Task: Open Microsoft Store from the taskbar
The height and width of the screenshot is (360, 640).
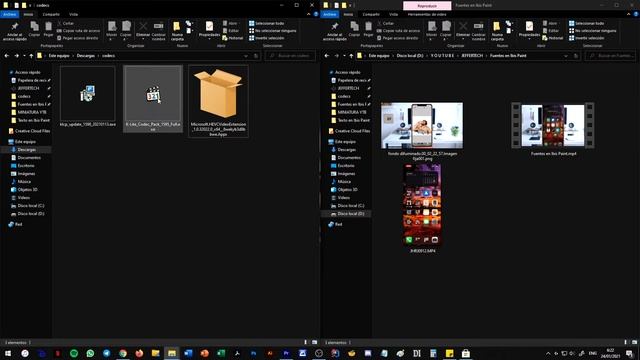Action: tap(466, 353)
